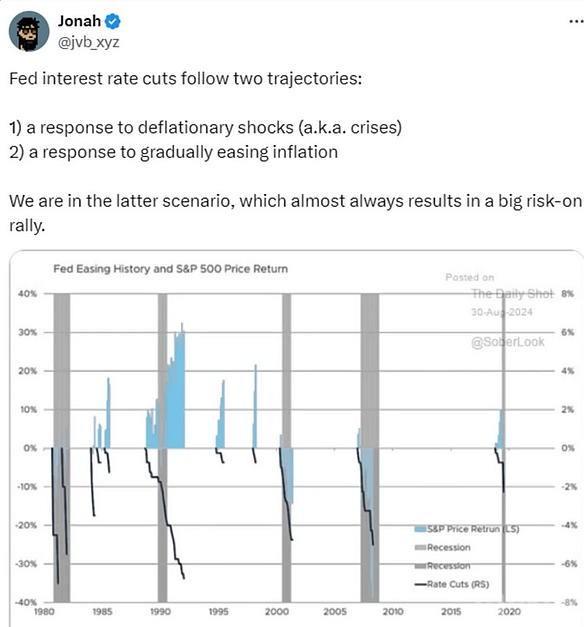Open Jonah's profile avatar
The height and width of the screenshot is (627, 584).
point(29,31)
